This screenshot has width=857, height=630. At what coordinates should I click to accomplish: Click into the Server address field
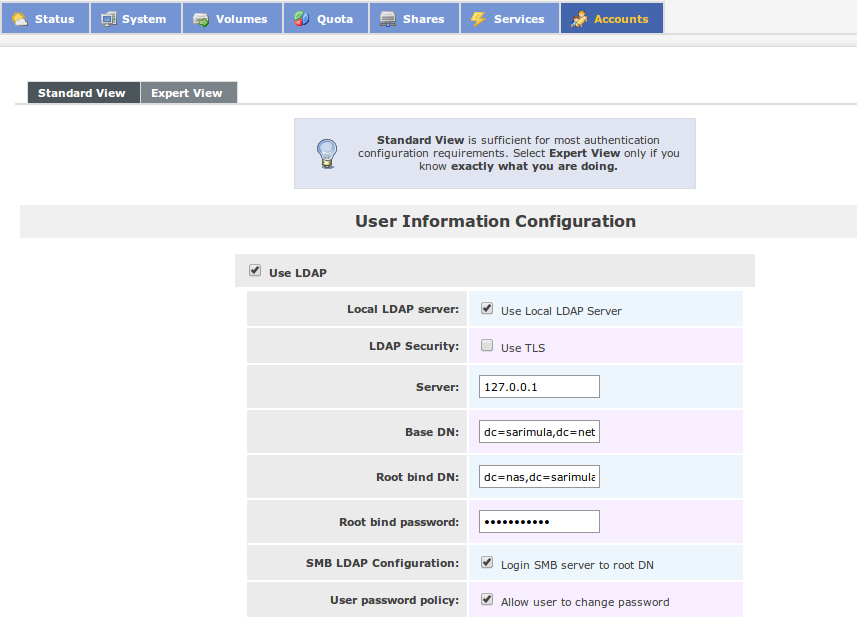click(539, 387)
